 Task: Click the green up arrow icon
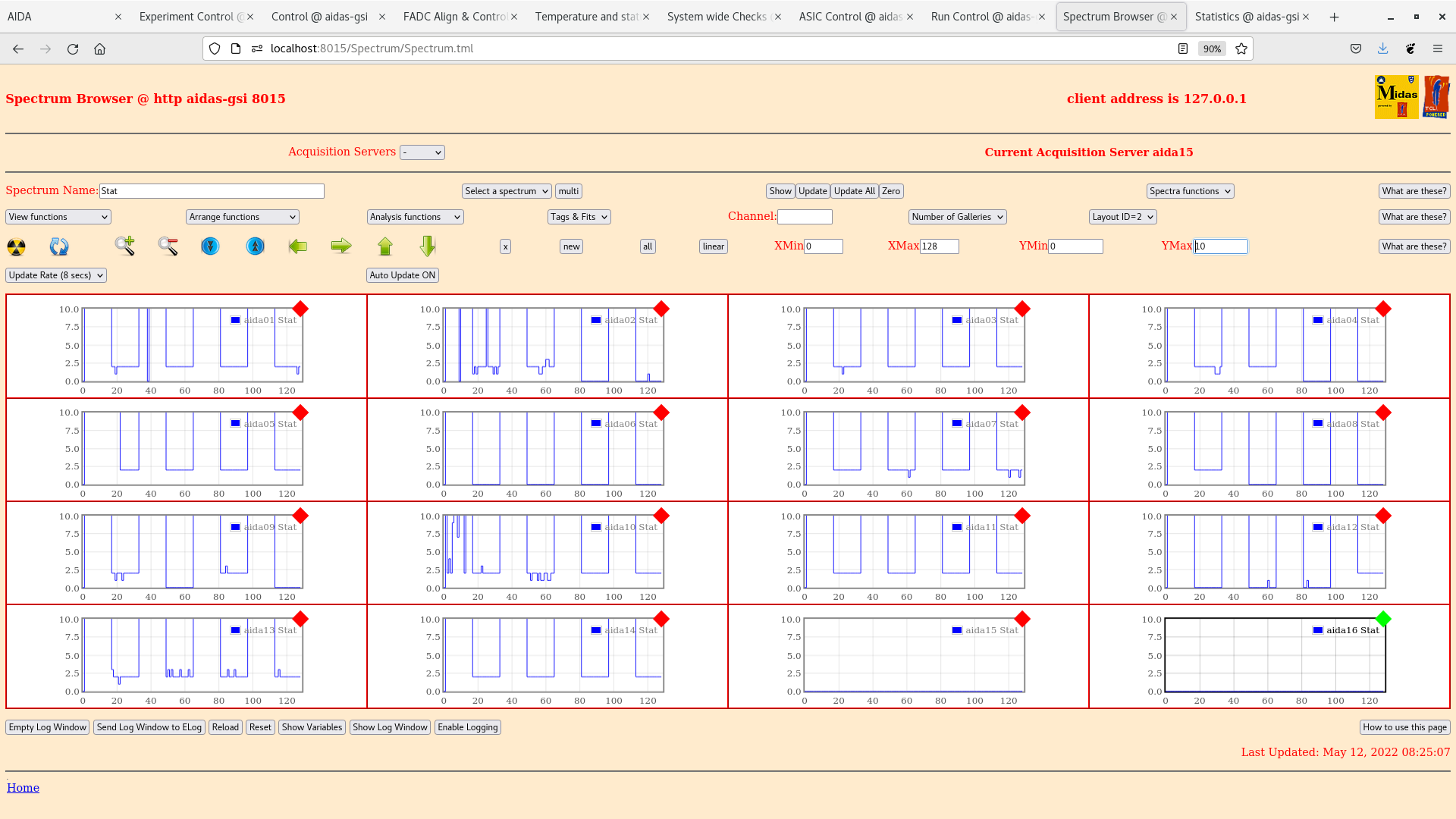tap(385, 246)
